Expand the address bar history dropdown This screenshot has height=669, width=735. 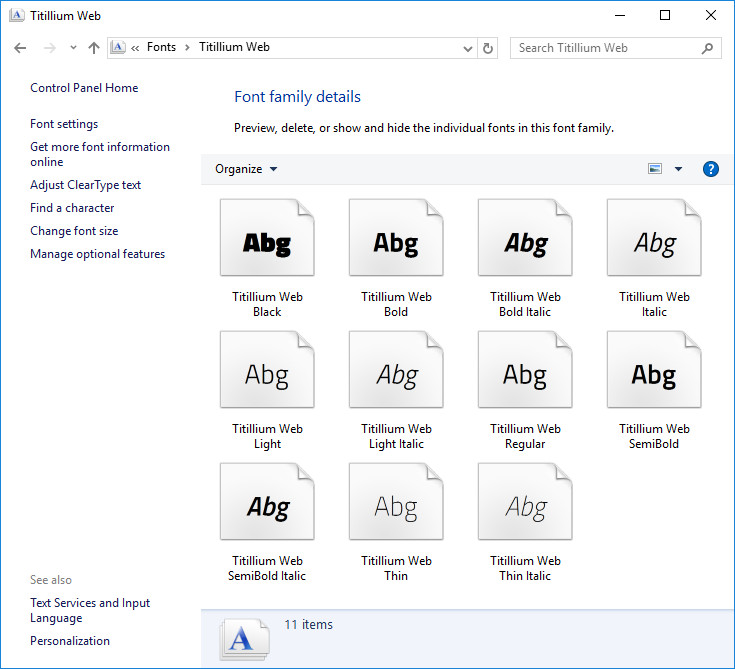tap(467, 48)
